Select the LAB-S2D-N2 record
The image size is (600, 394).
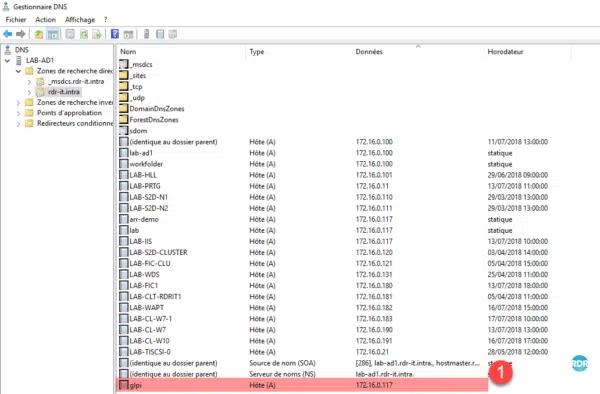[148, 208]
